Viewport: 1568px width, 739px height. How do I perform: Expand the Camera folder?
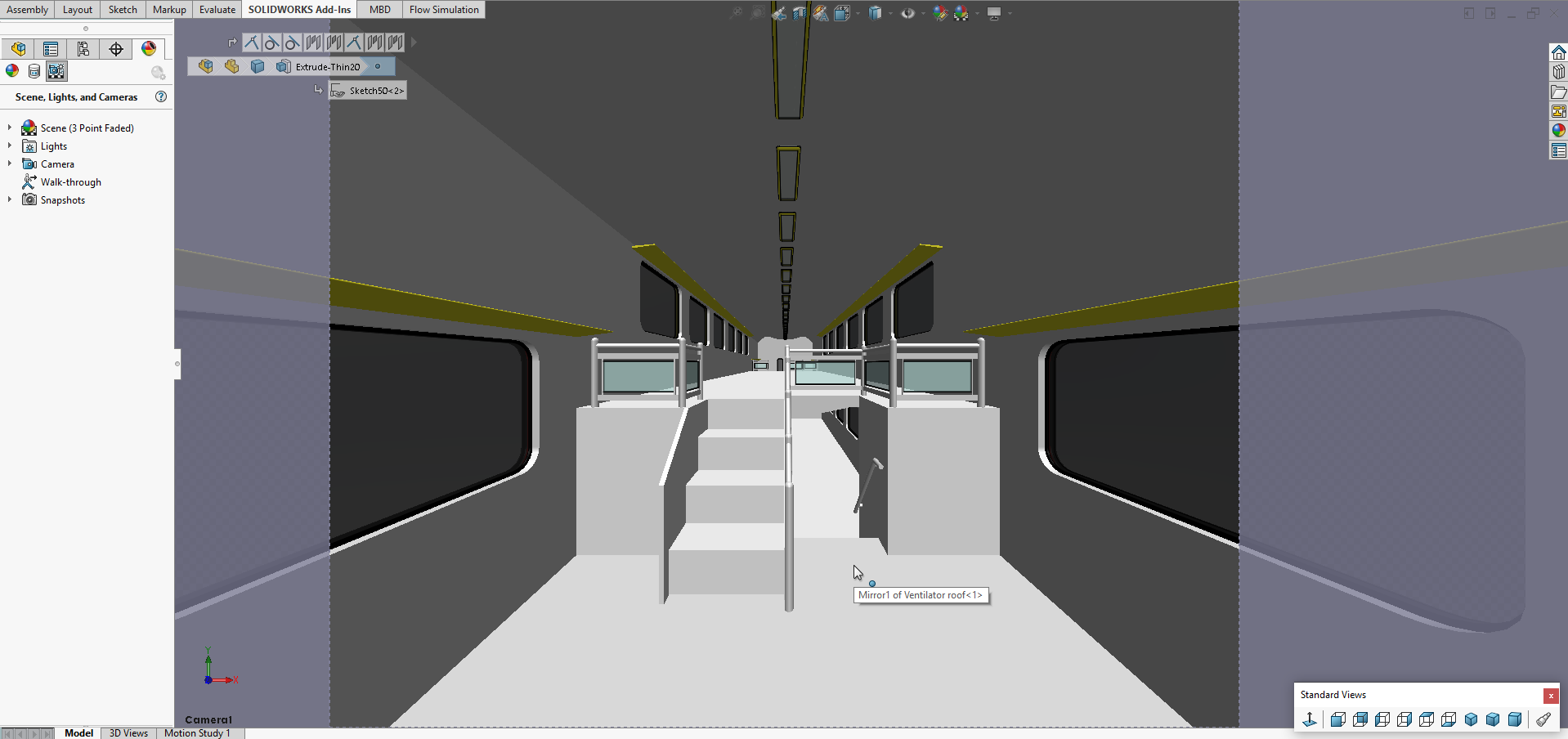tap(10, 163)
